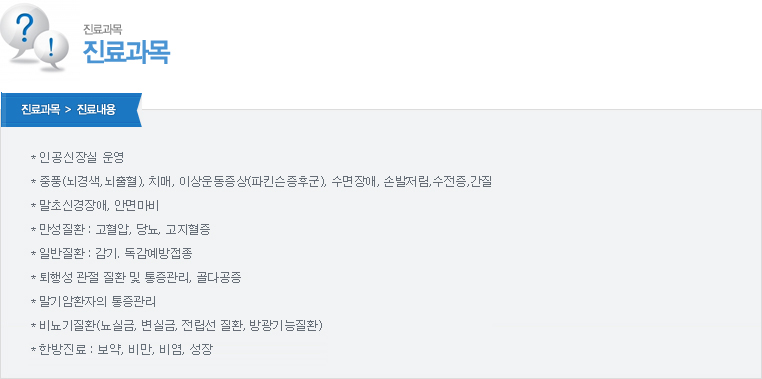Click the 퇴행성 관절 질환 및 통증관리 line
Screen dimensions: 762x379
pyautogui.click(x=136, y=278)
